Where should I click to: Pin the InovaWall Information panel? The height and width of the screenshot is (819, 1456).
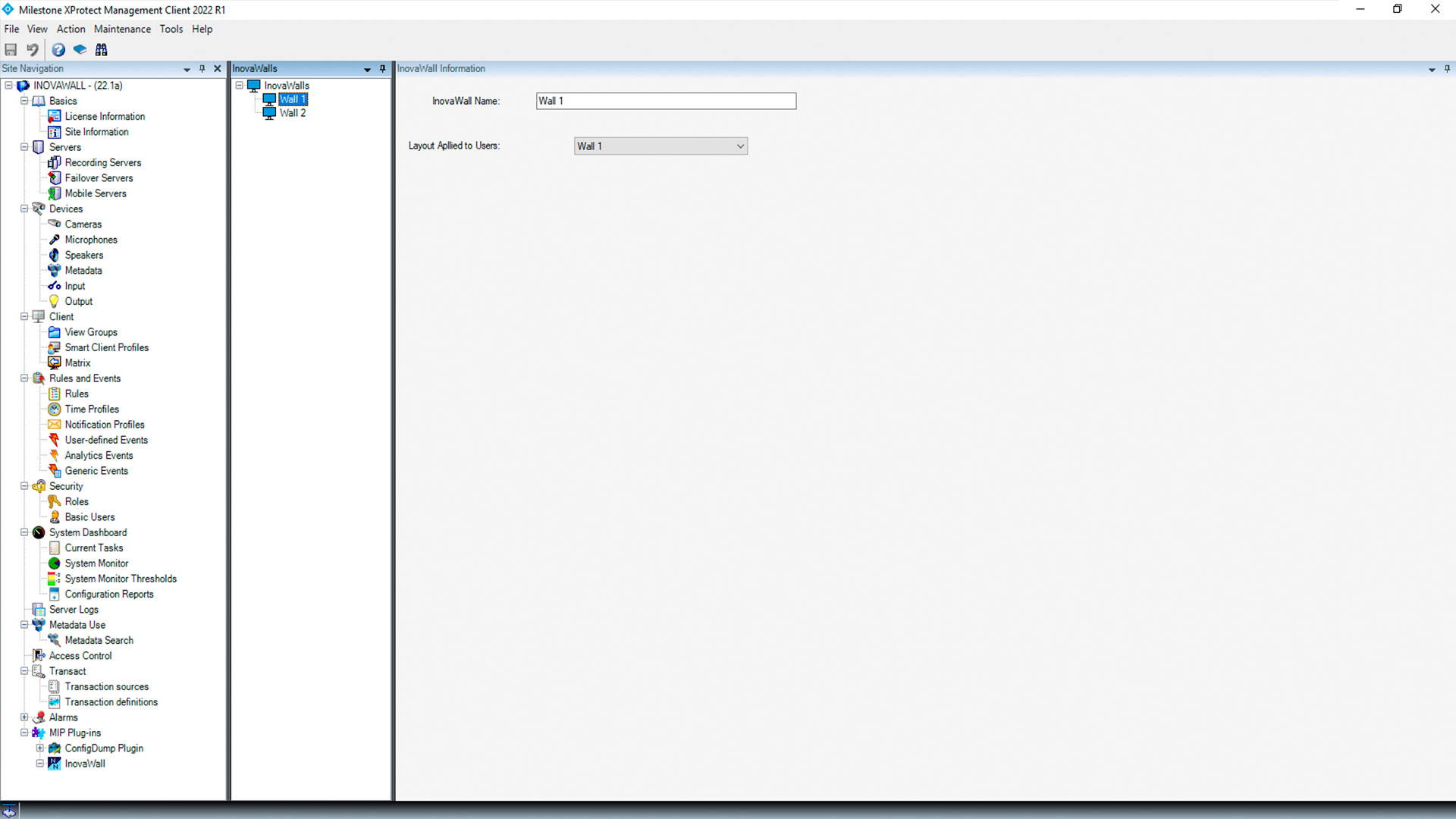click(1447, 68)
